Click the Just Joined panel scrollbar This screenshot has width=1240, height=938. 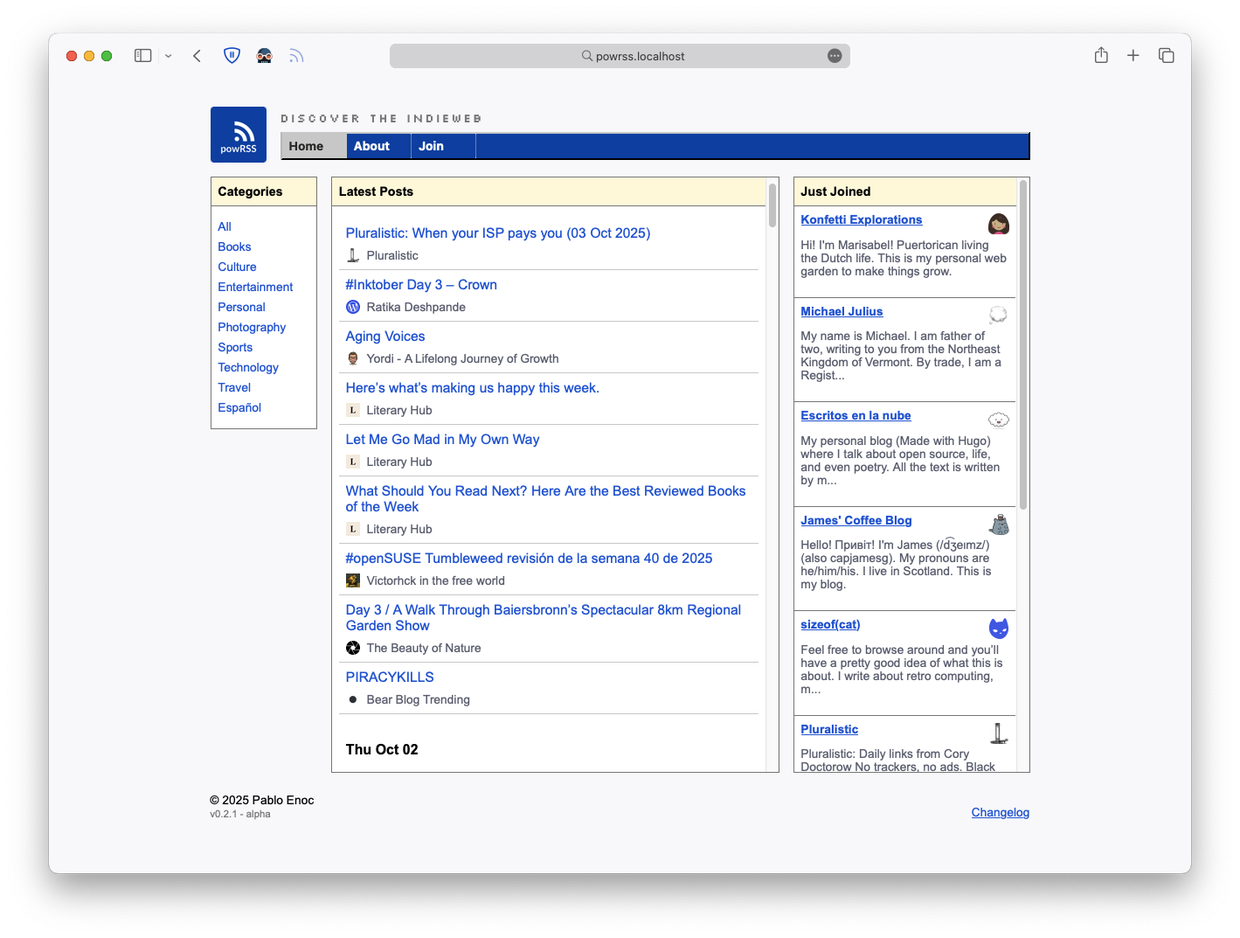(x=1023, y=345)
